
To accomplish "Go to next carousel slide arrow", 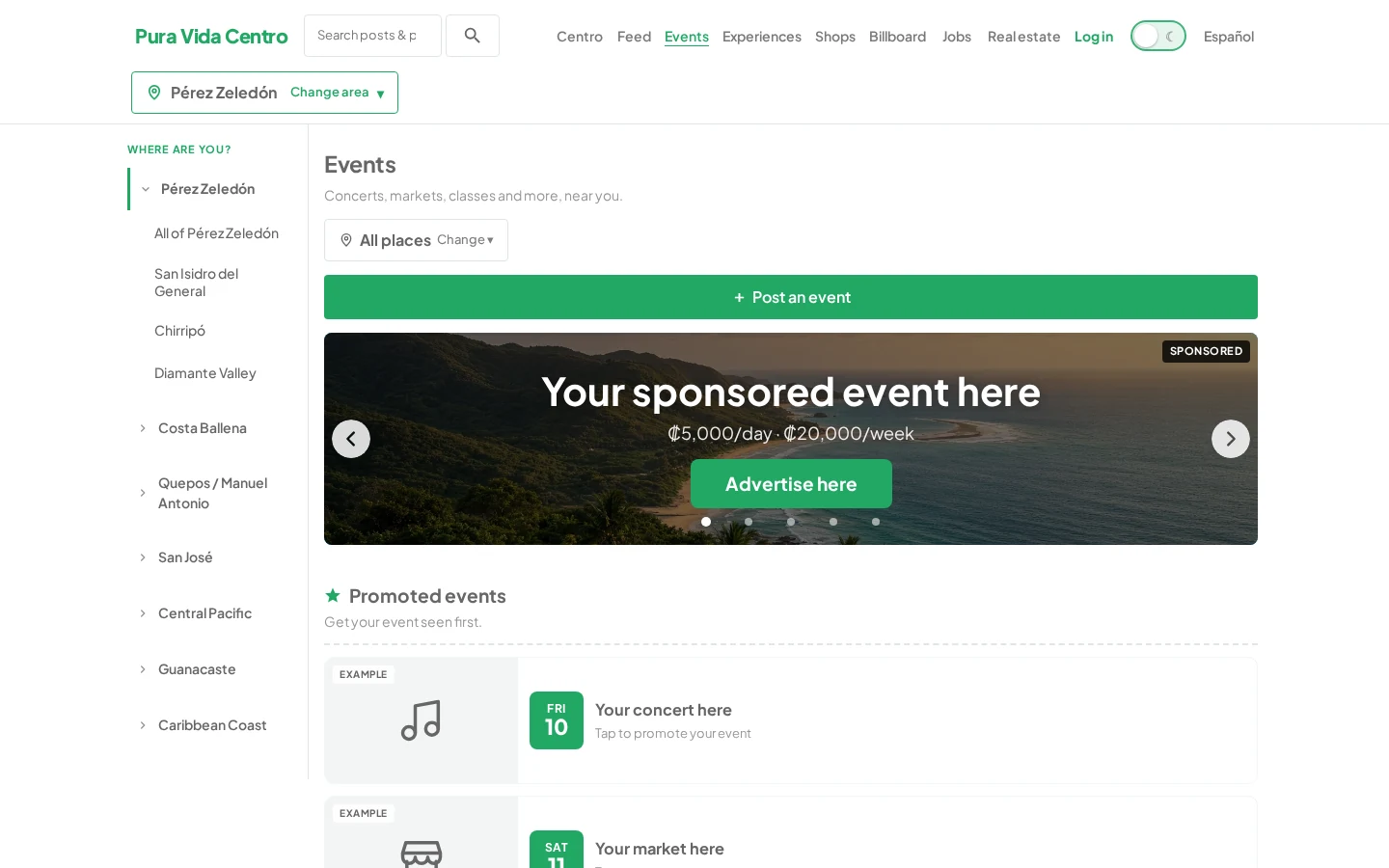I will pyautogui.click(x=1231, y=439).
